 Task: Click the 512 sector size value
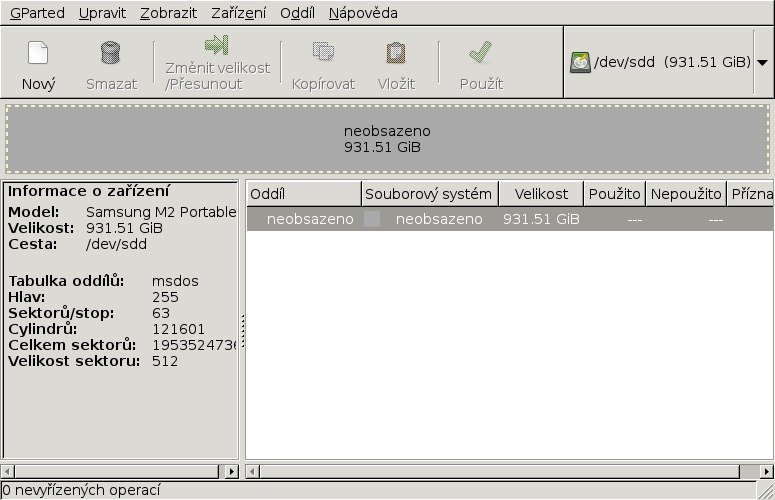click(x=165, y=361)
